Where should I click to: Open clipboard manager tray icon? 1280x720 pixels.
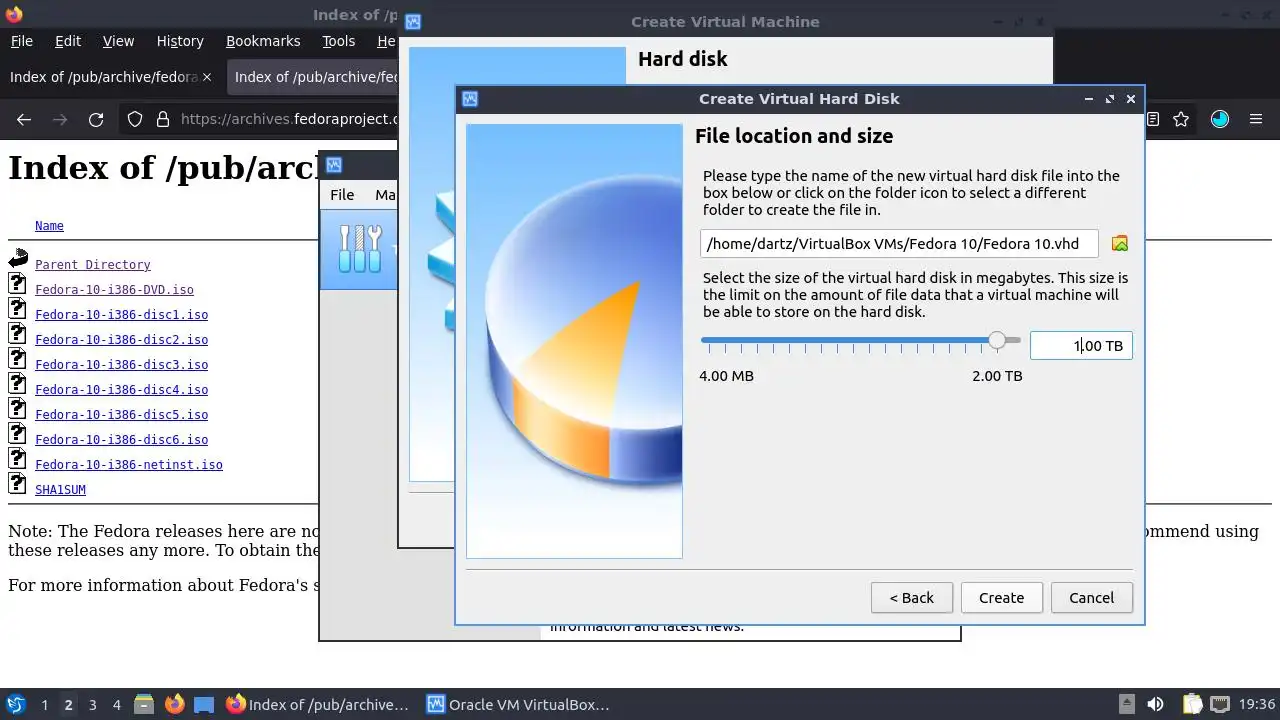(1191, 704)
